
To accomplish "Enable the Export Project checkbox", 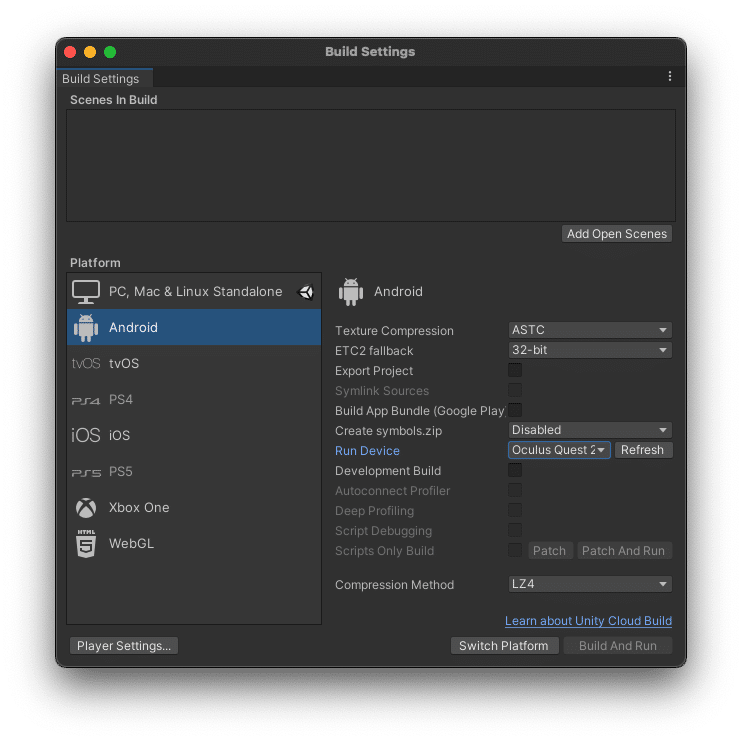I will pyautogui.click(x=515, y=371).
